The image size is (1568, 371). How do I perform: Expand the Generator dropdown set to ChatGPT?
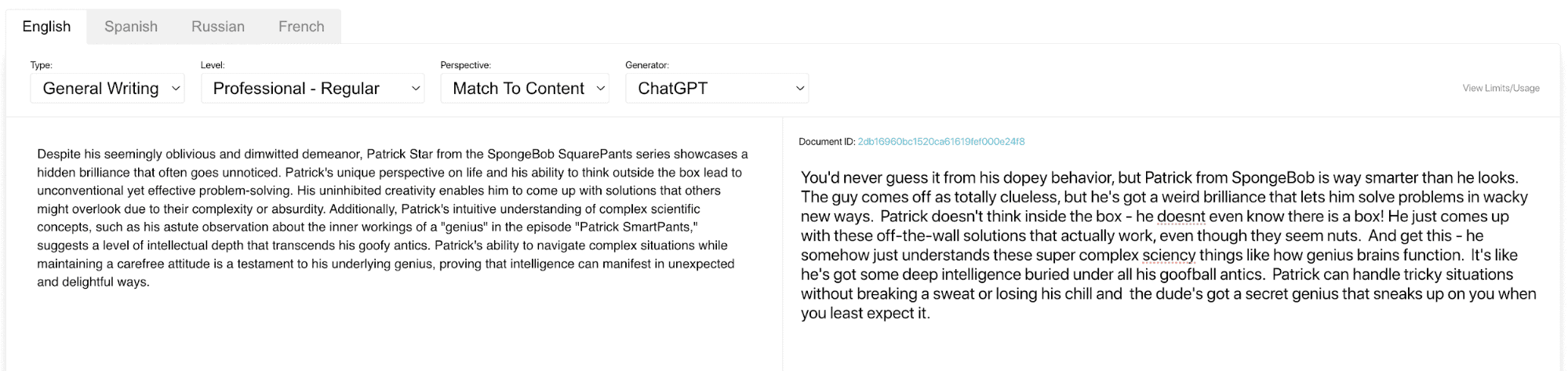tap(717, 88)
